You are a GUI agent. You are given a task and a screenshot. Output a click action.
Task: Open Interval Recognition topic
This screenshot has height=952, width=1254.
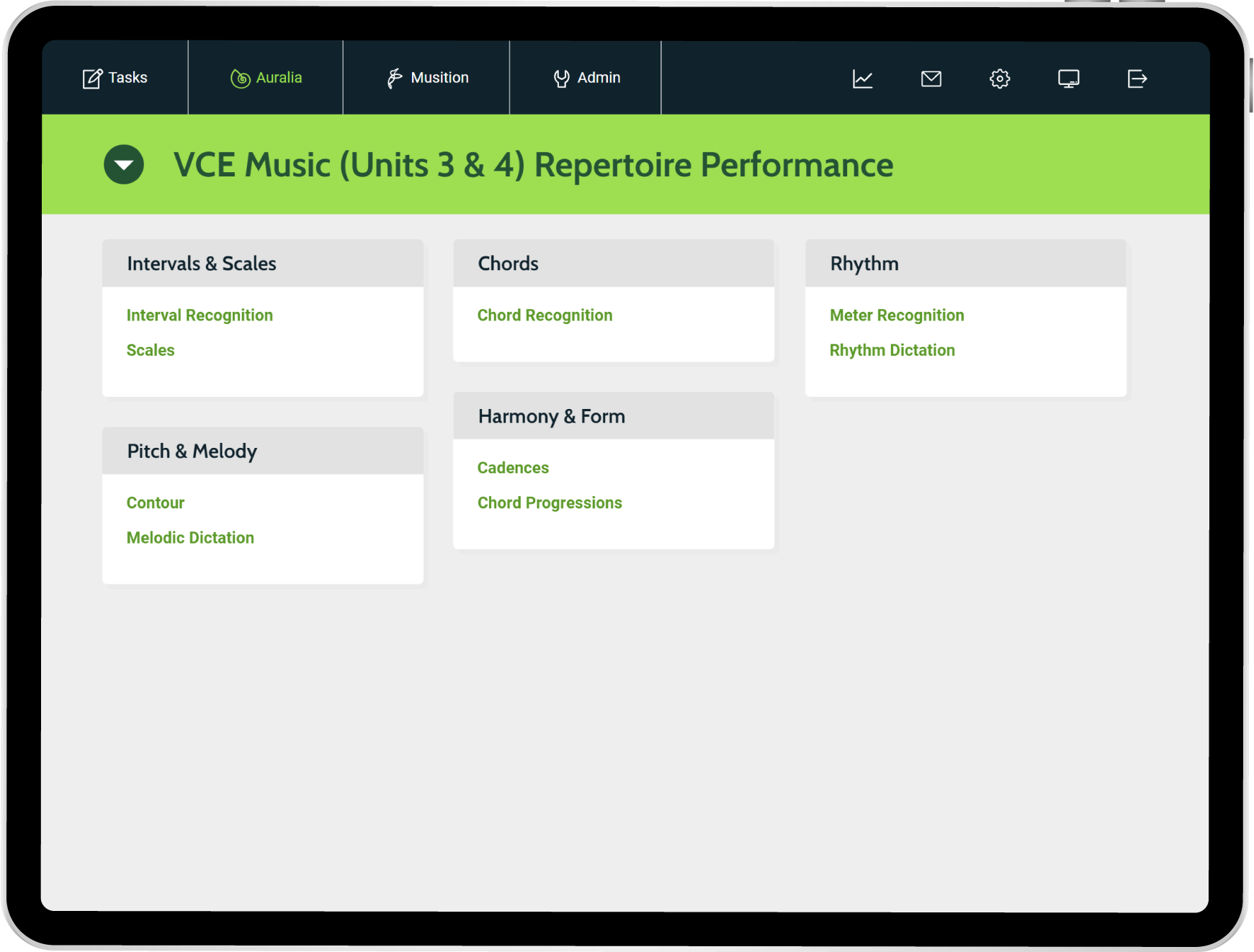coord(200,315)
